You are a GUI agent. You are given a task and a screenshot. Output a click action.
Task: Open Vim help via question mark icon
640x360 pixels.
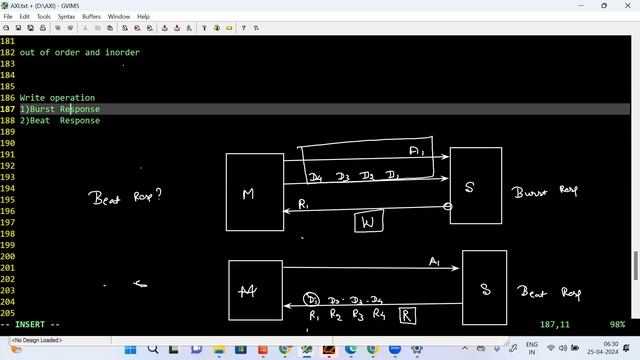click(244, 28)
